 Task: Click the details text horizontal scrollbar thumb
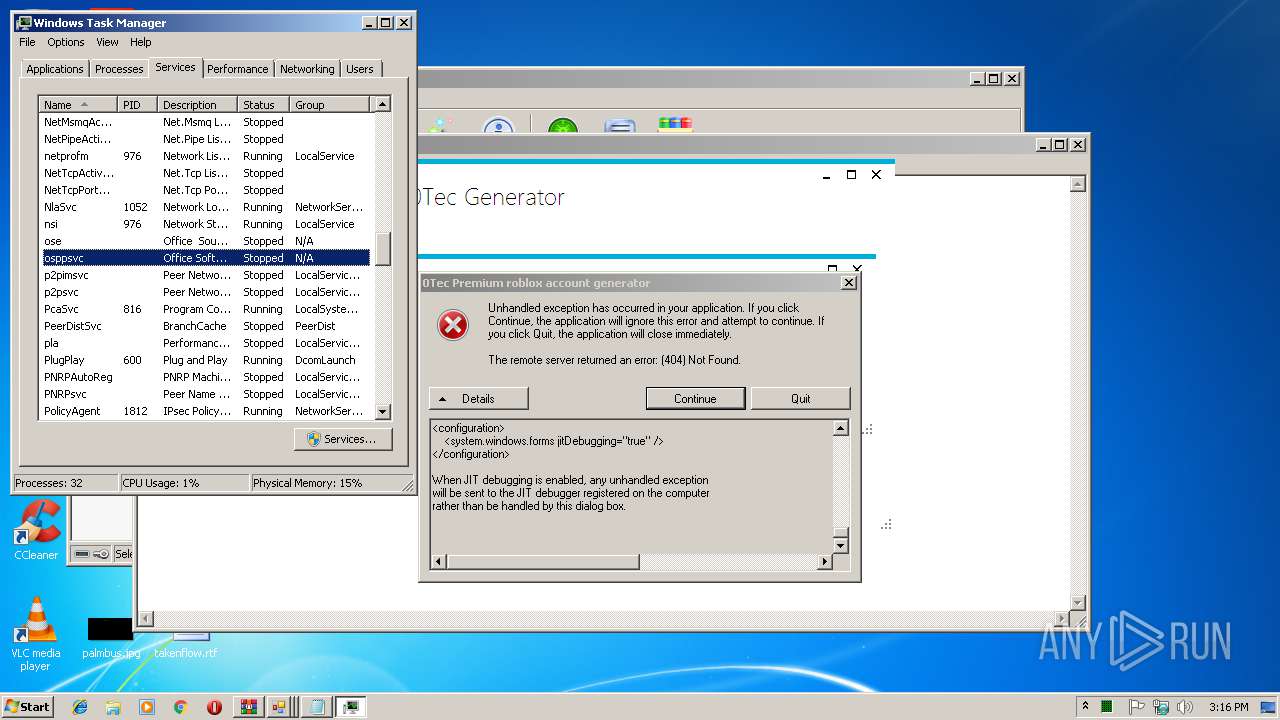pyautogui.click(x=543, y=562)
